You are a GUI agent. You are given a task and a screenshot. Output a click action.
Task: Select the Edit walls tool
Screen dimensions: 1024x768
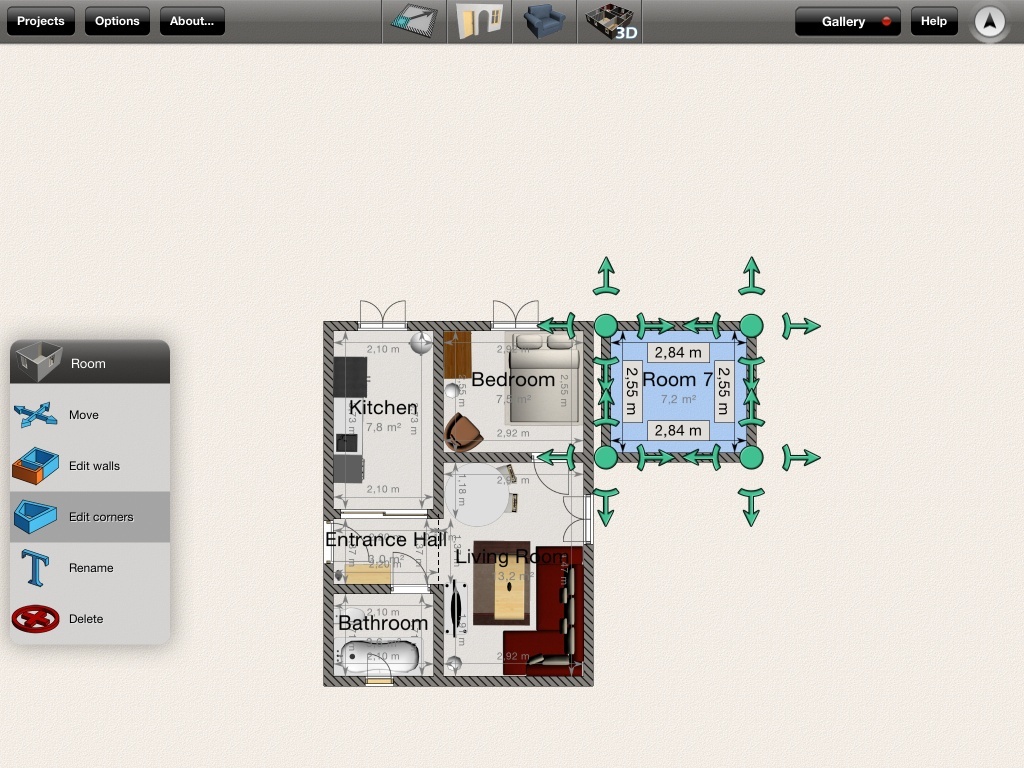tap(95, 466)
